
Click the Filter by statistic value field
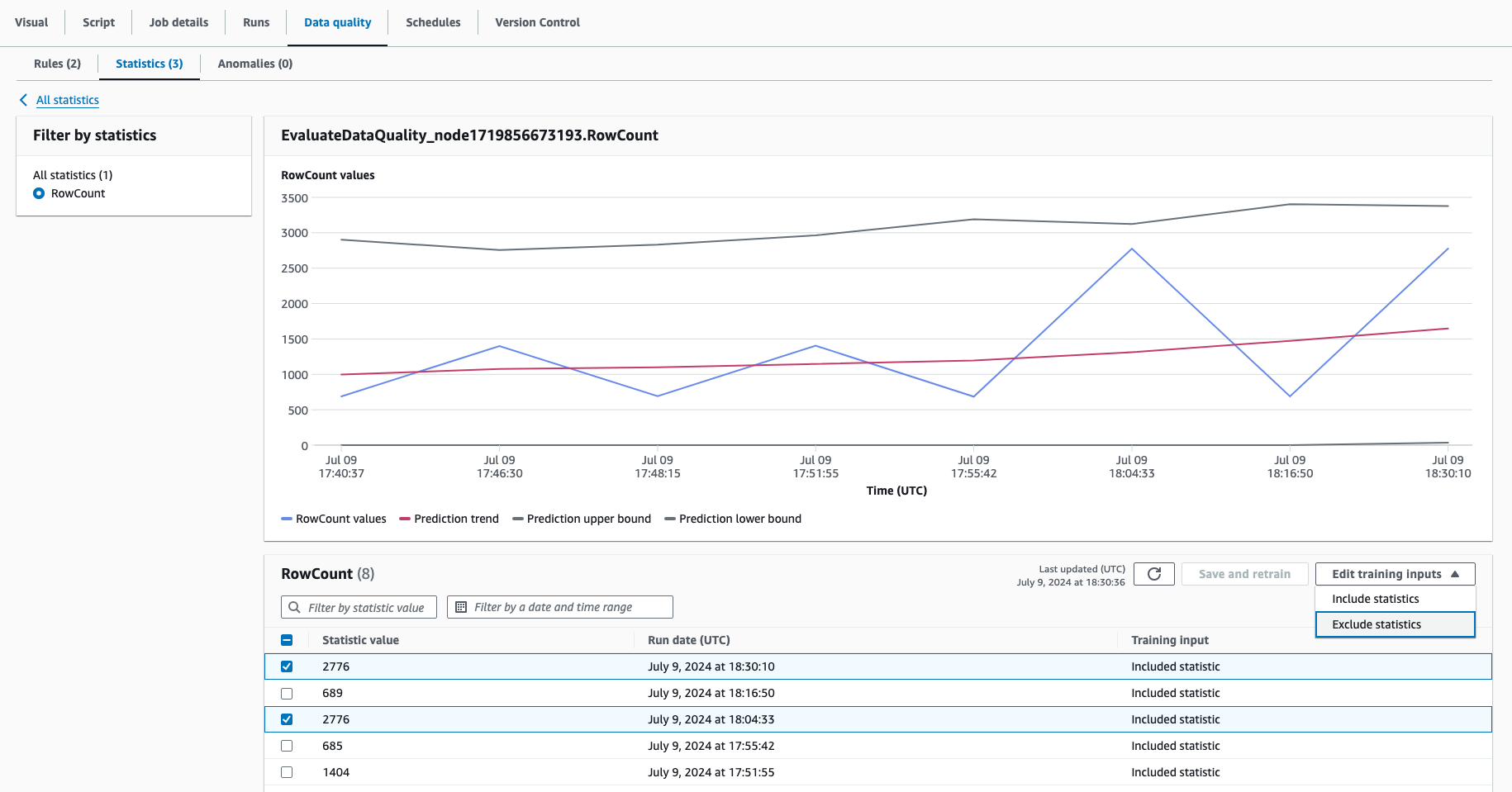tap(366, 608)
